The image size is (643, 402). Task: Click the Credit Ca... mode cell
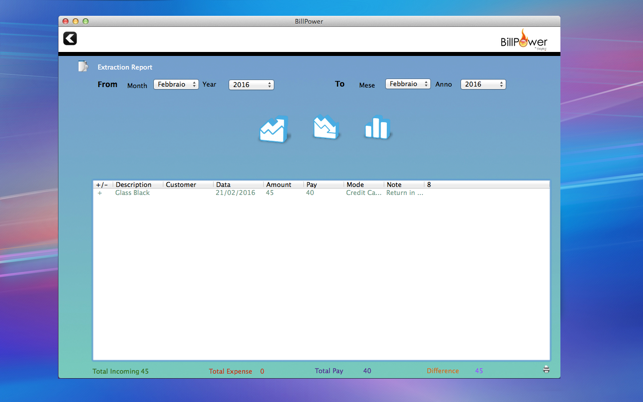pyautogui.click(x=363, y=193)
